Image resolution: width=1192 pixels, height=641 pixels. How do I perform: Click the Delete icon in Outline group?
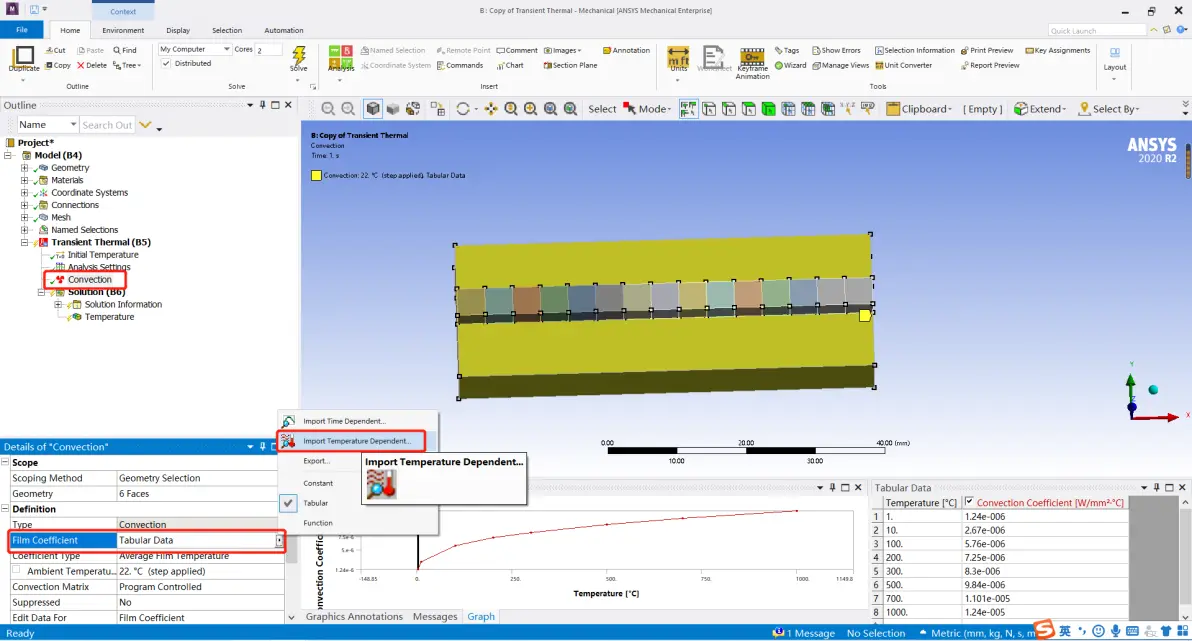[x=81, y=65]
